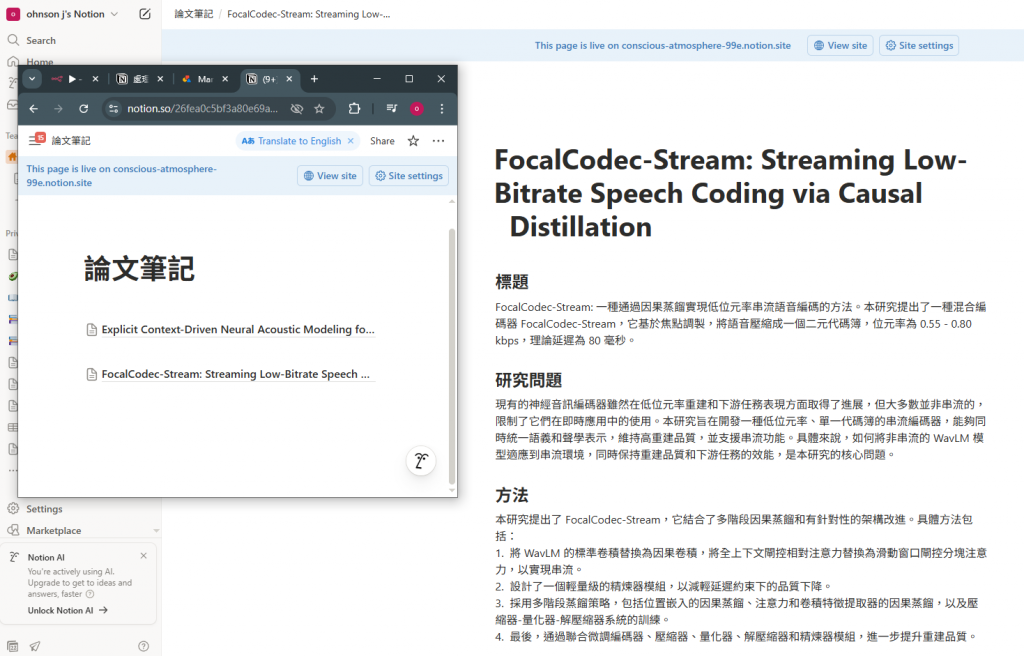
Task: Create a new page with the compose icon
Action: [145, 14]
